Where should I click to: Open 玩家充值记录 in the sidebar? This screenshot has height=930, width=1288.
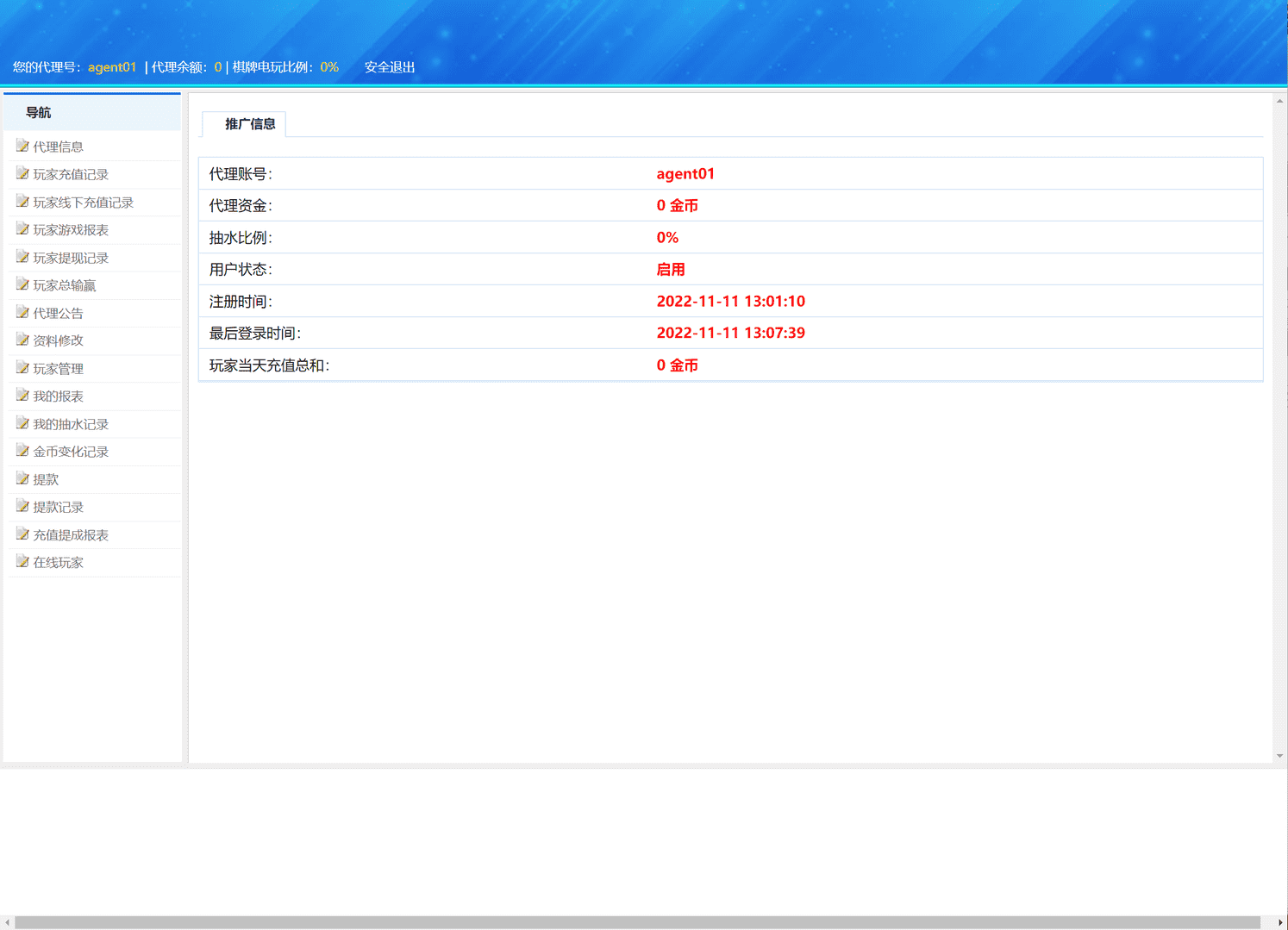click(x=71, y=174)
